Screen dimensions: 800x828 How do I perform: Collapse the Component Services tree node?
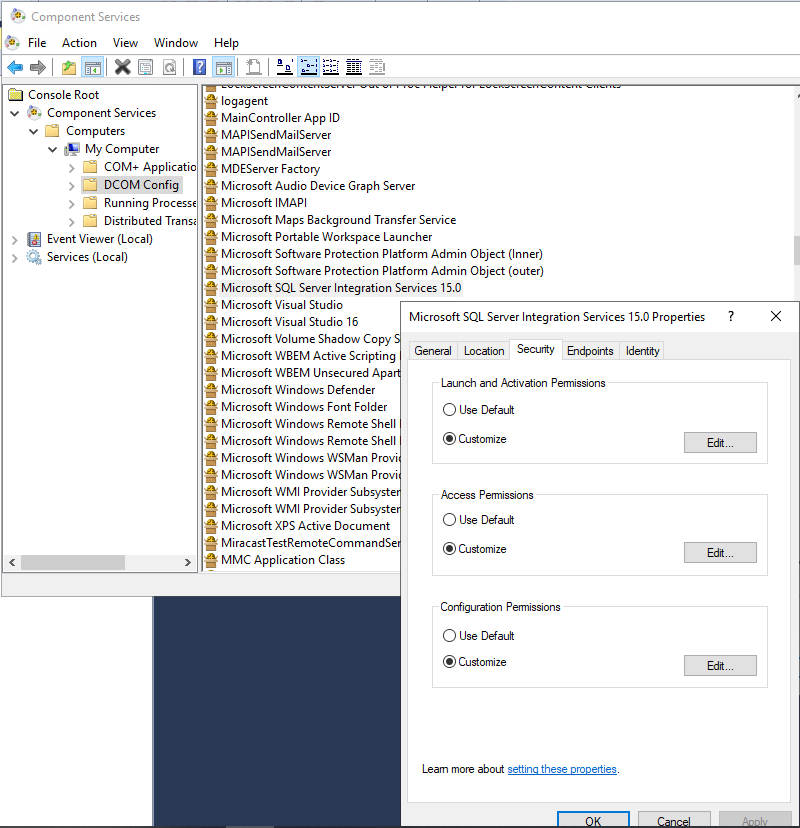(x=15, y=113)
